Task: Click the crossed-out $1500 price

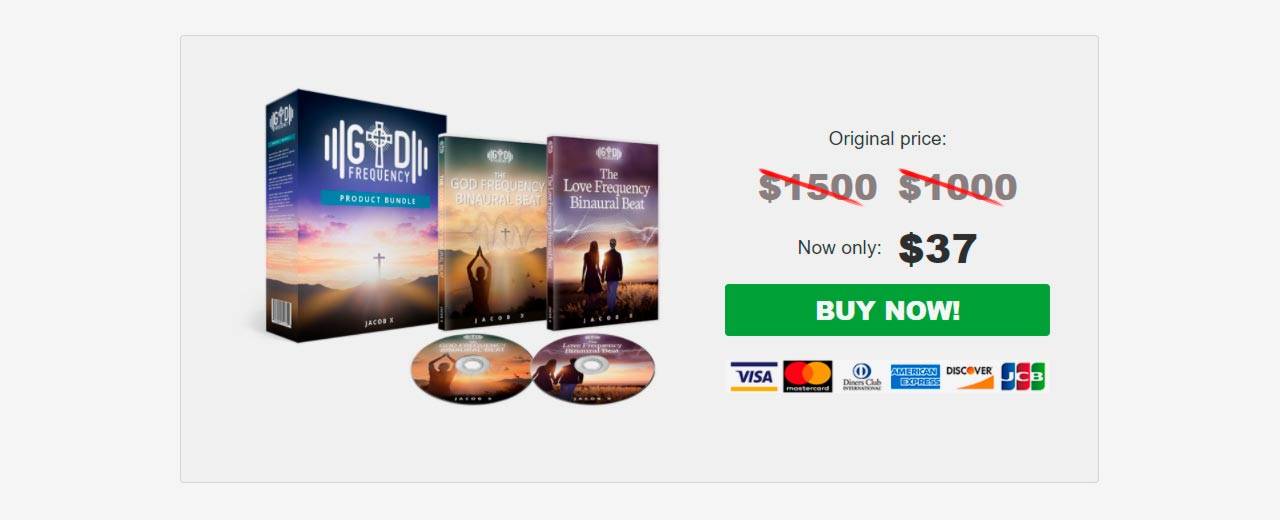Action: pyautogui.click(x=818, y=187)
